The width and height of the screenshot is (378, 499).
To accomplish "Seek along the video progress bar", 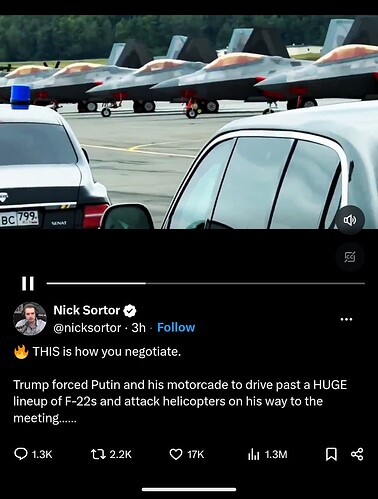I will click(x=206, y=283).
